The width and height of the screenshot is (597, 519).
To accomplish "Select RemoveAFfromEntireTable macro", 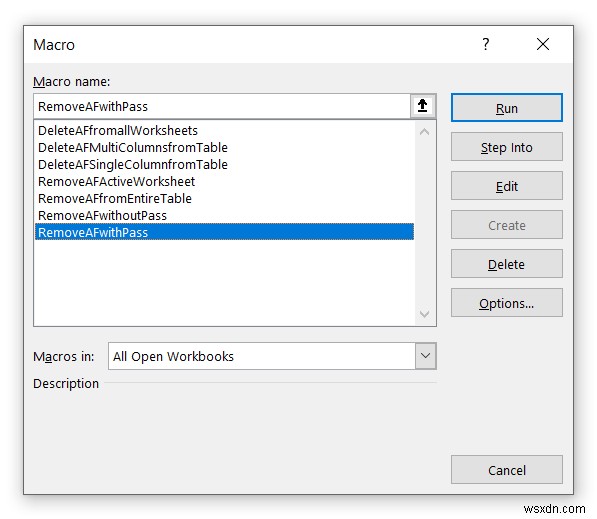I will point(224,198).
